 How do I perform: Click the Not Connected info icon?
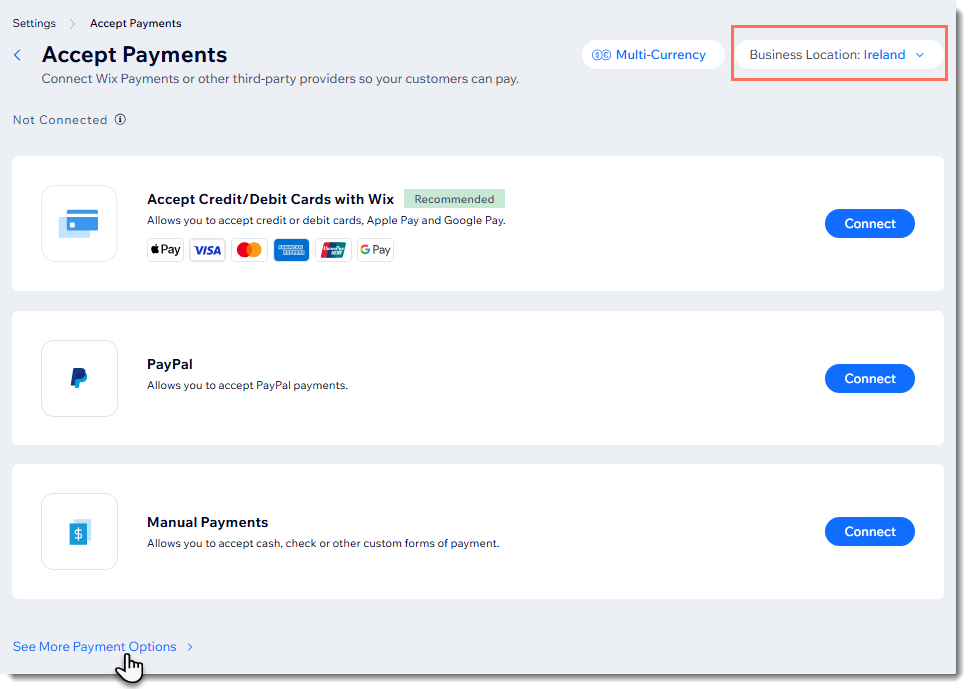[120, 120]
